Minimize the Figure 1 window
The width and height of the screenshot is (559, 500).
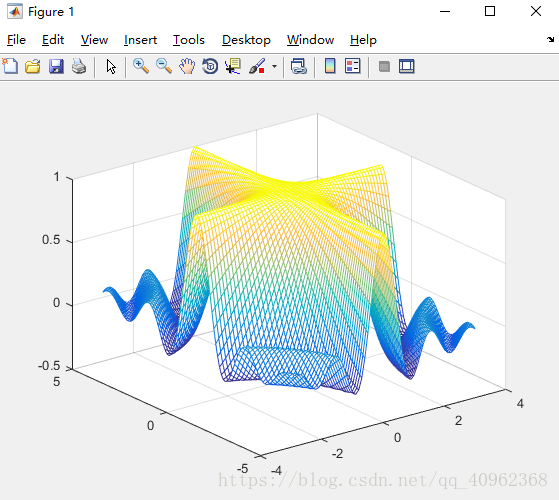445,11
